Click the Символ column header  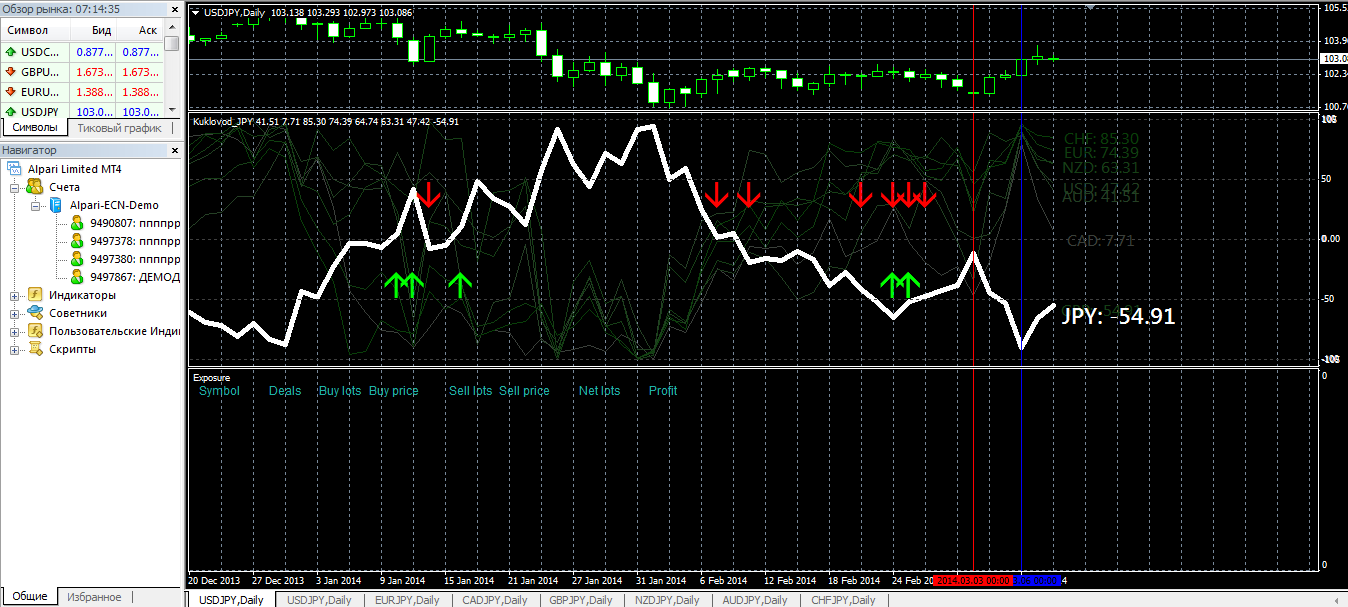(x=35, y=30)
